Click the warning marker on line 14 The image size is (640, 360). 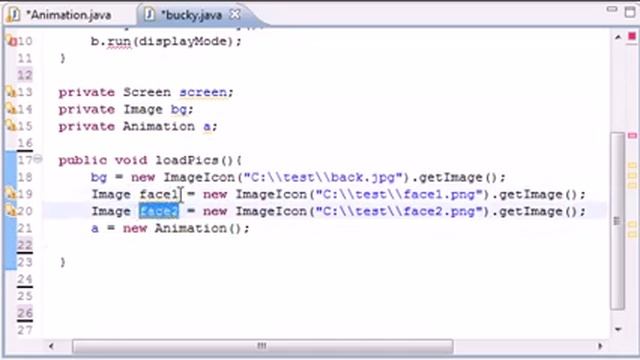coord(11,109)
